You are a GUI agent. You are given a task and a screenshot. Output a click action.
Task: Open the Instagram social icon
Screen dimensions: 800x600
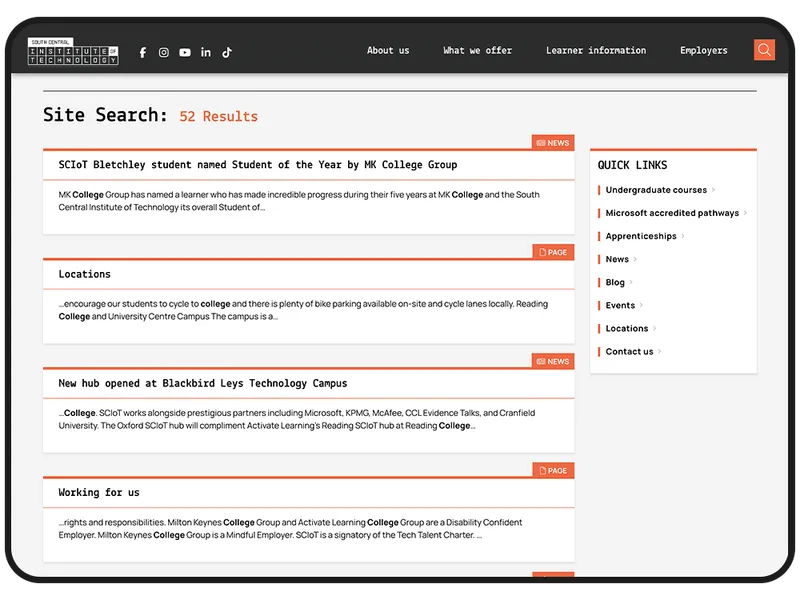[x=164, y=53]
